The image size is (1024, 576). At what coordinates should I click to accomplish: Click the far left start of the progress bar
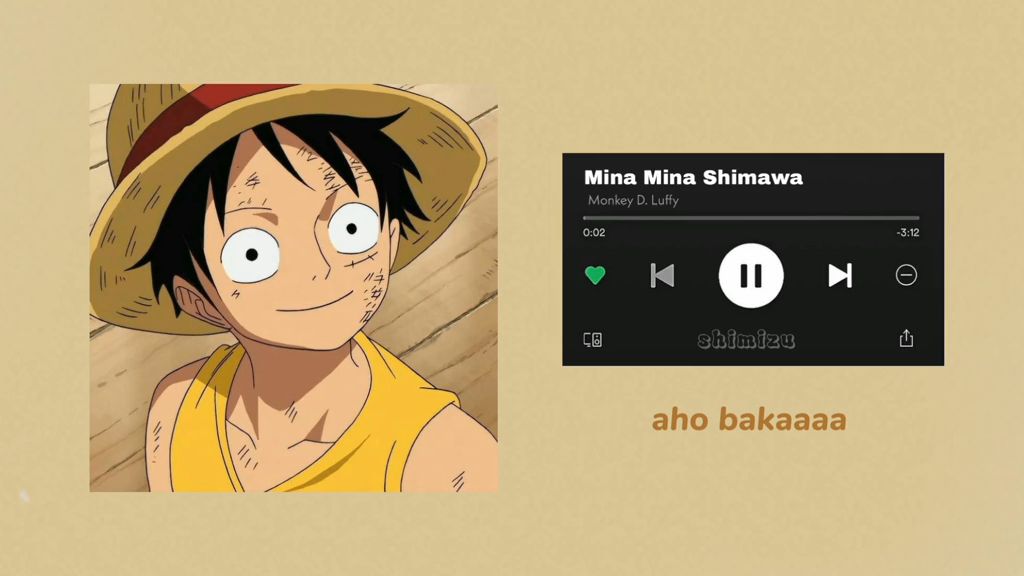[585, 217]
